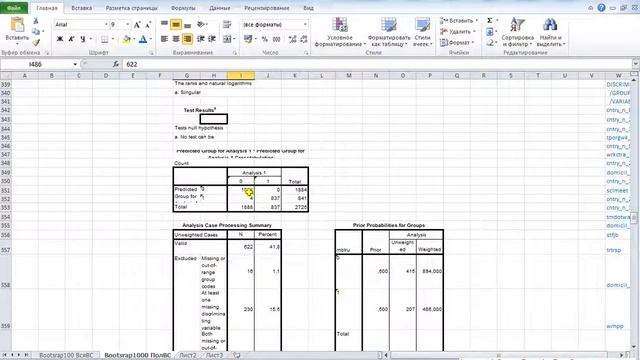Click the Copy icon
Screen dimensions: 640x360
coord(36,31)
